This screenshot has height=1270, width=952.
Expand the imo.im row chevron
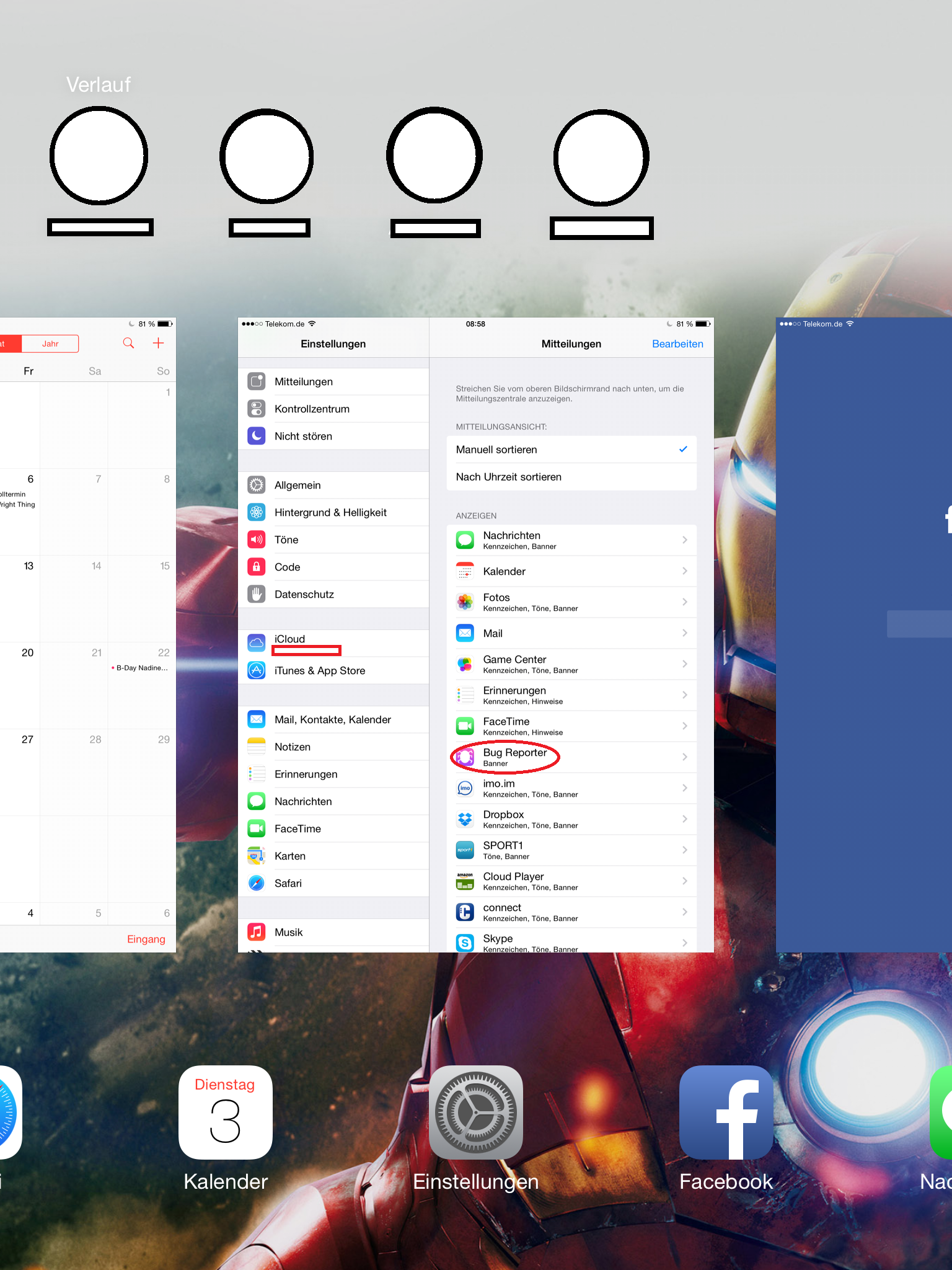pos(685,788)
